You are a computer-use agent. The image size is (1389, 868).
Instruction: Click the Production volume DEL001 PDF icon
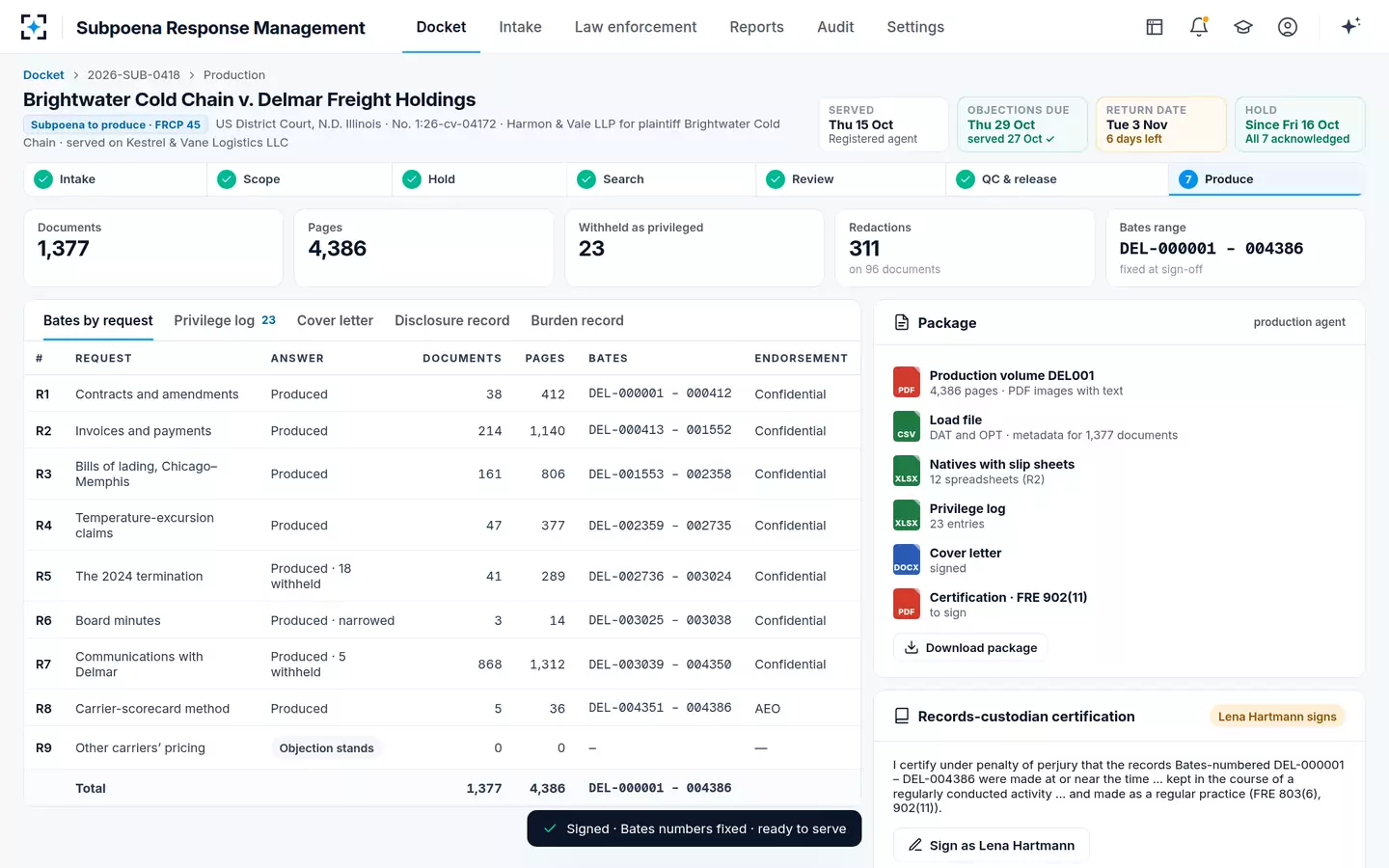point(907,382)
